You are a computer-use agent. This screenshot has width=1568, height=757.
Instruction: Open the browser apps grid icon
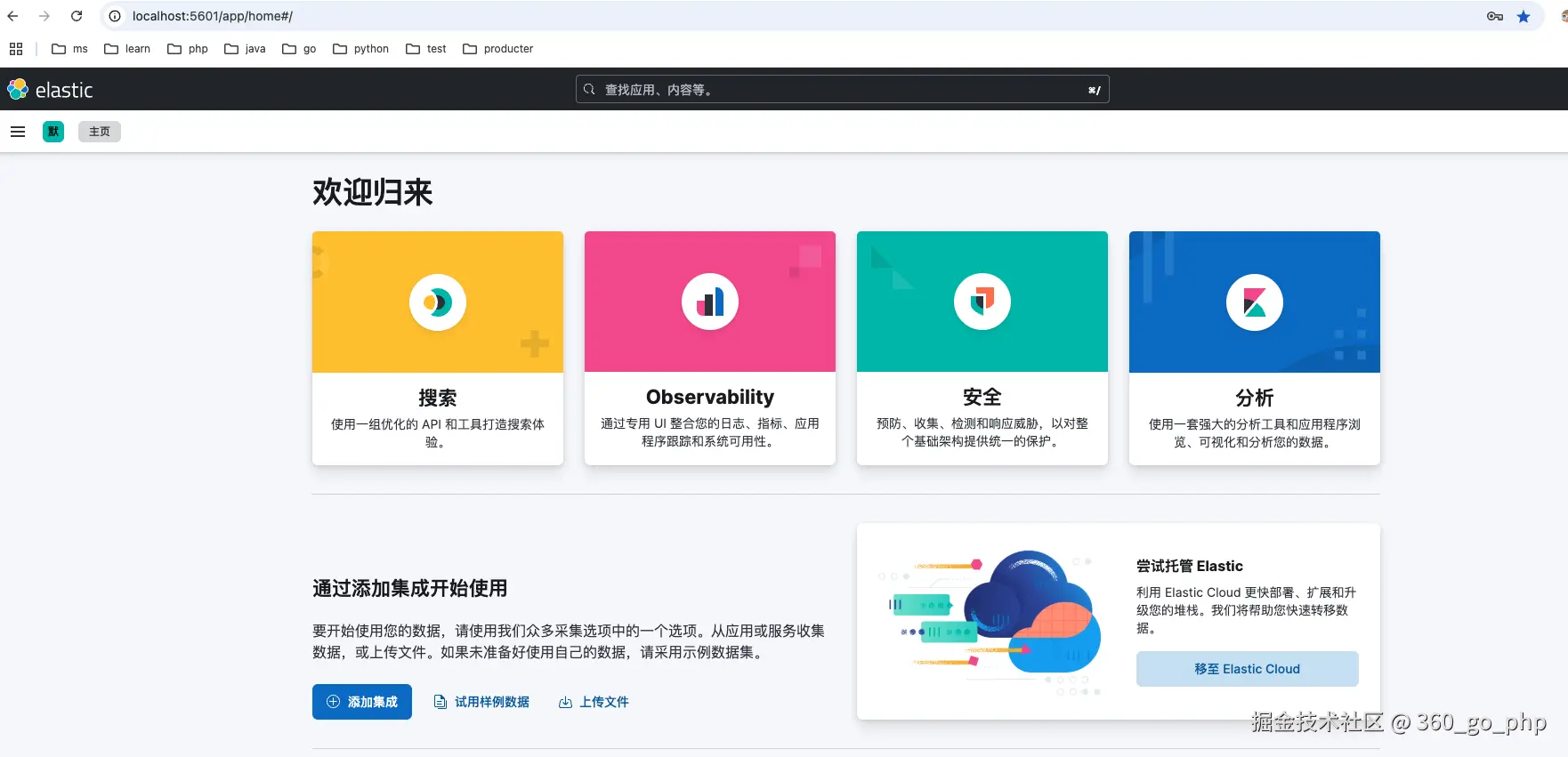click(x=16, y=49)
